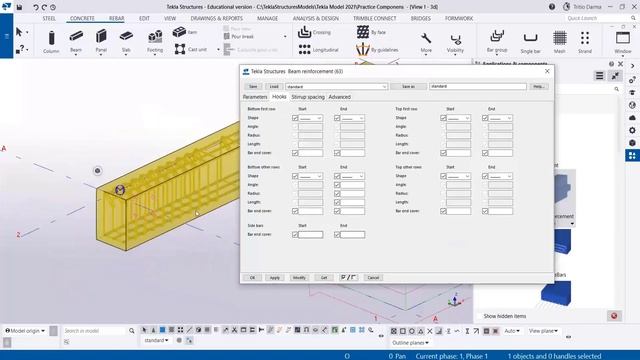Select the Single bar tool

point(530,42)
